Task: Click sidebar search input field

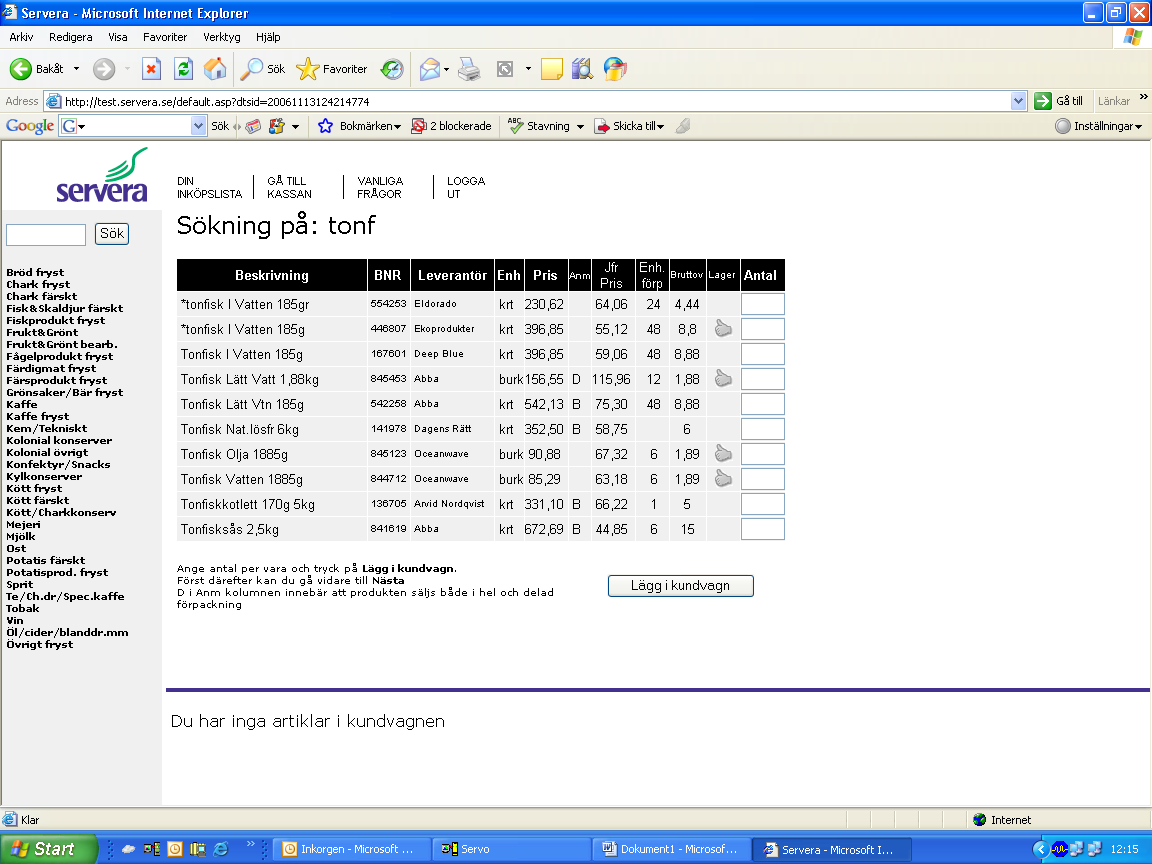Action: point(46,234)
